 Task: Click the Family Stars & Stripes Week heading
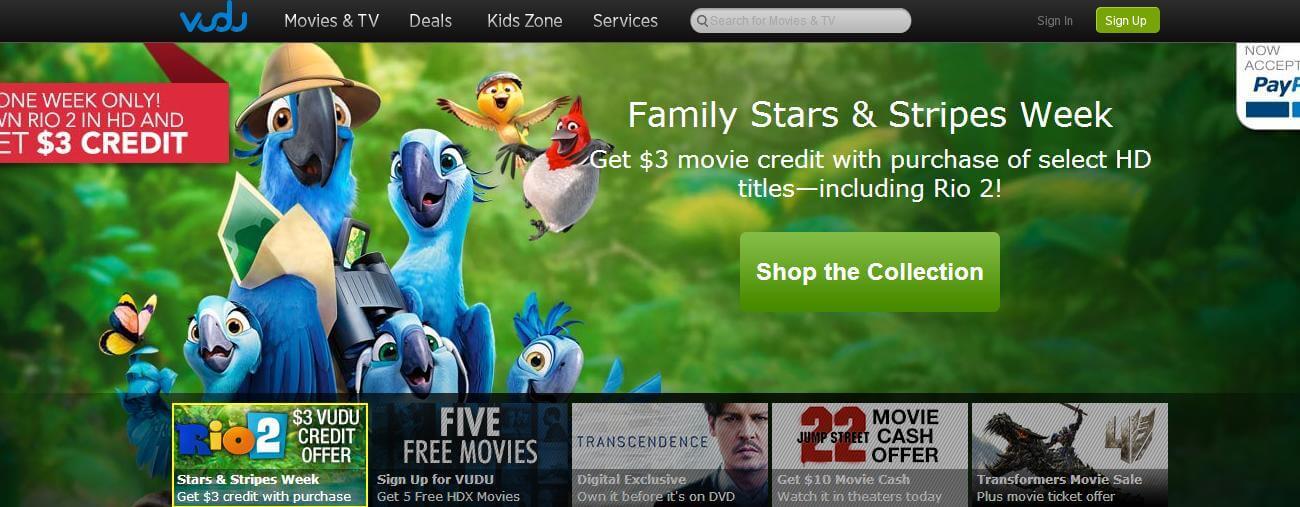(869, 114)
